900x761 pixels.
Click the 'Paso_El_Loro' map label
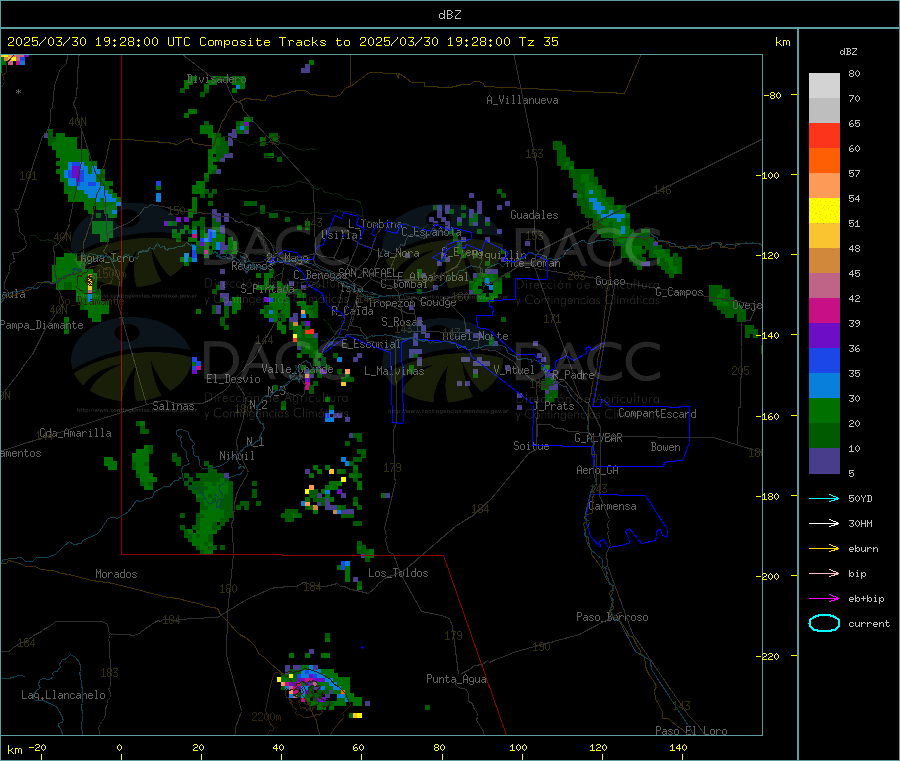691,731
